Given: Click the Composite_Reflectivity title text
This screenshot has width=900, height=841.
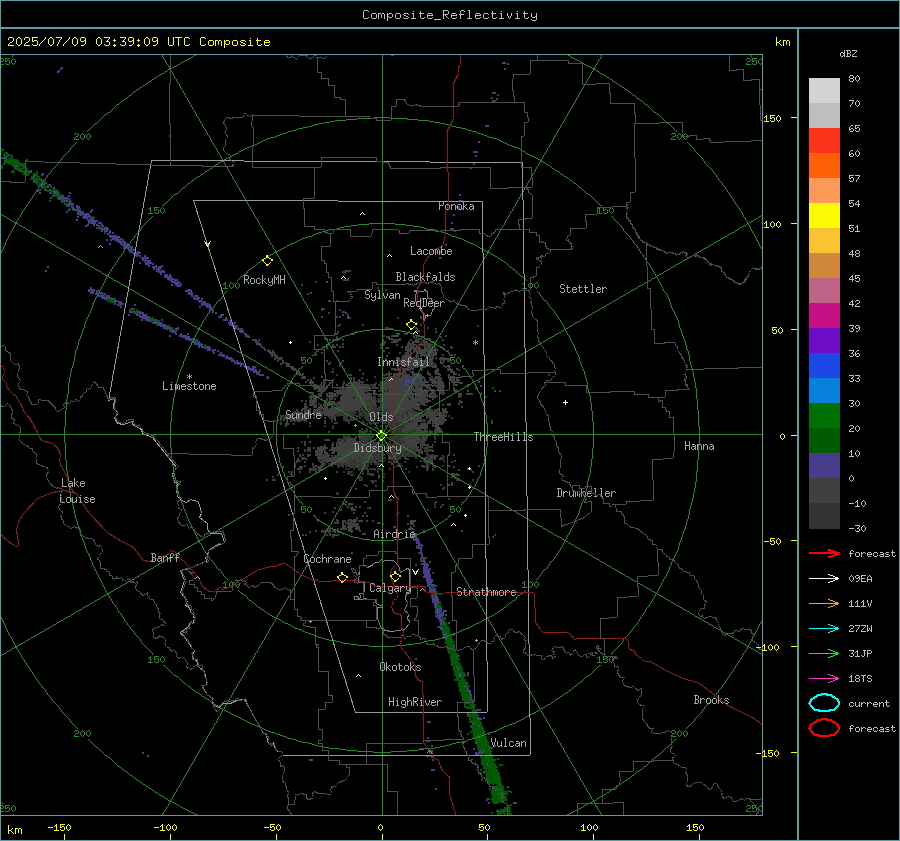Looking at the screenshot, I should (450, 15).
